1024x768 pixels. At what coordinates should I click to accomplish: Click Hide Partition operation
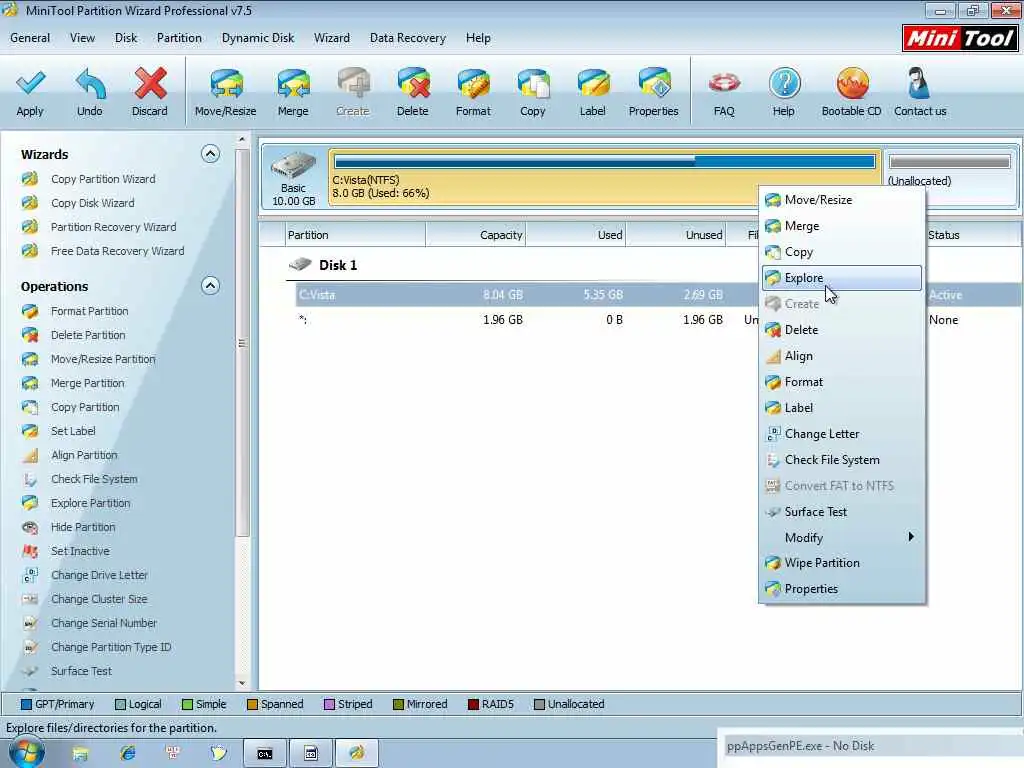(83, 527)
